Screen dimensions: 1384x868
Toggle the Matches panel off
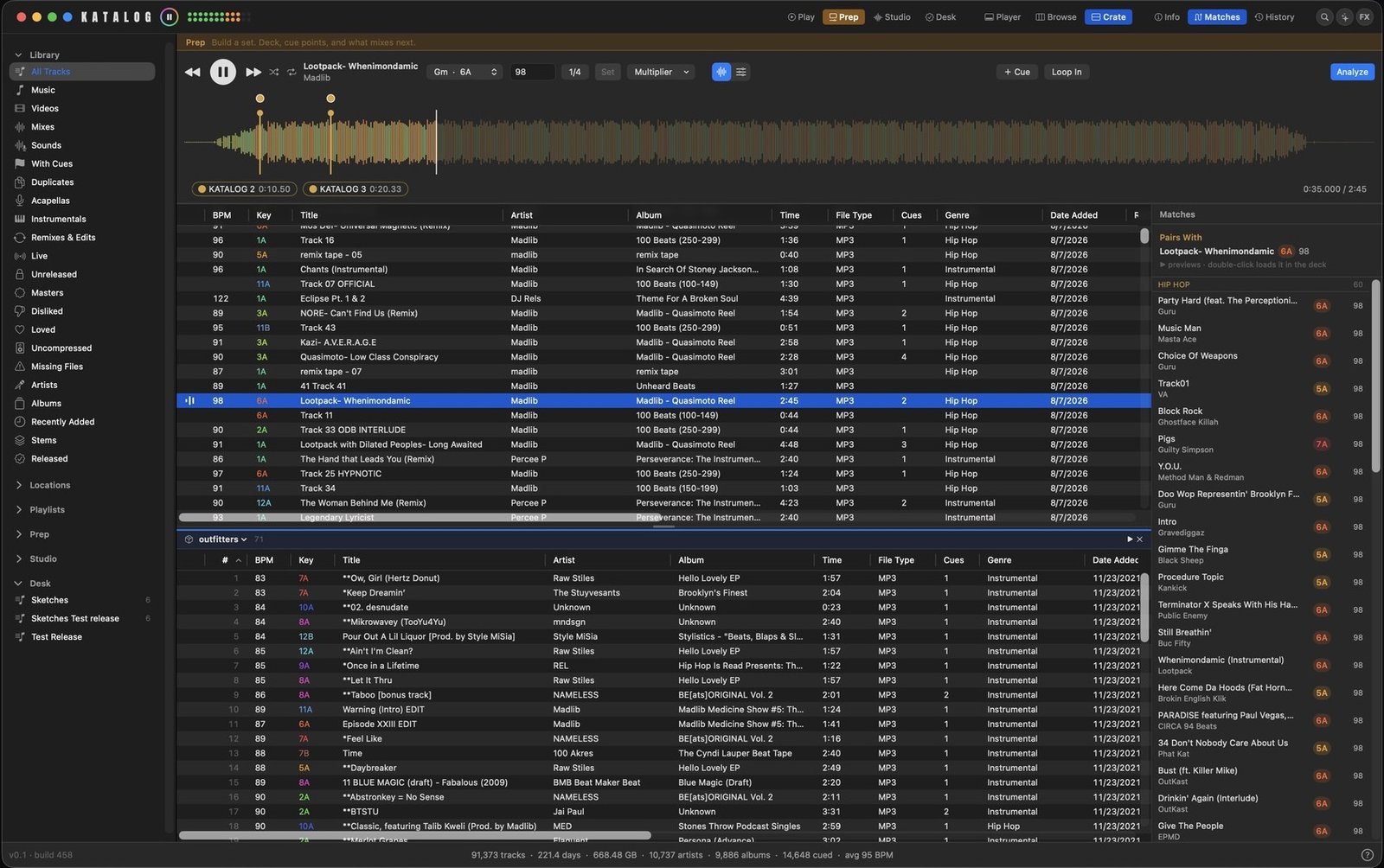1217,16
